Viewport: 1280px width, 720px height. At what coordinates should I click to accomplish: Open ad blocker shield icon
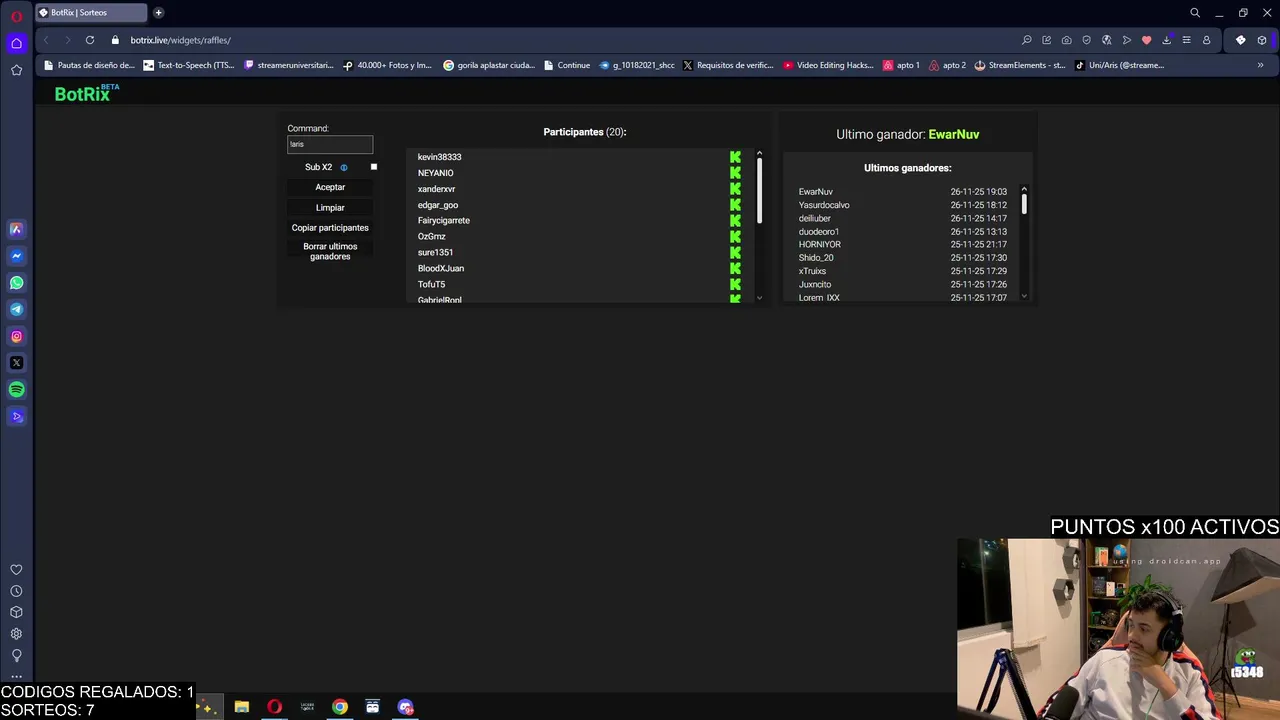[x=1086, y=40]
